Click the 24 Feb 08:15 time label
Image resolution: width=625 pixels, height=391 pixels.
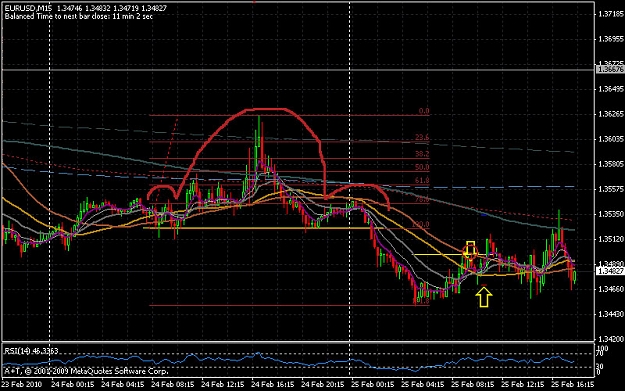[x=173, y=384]
